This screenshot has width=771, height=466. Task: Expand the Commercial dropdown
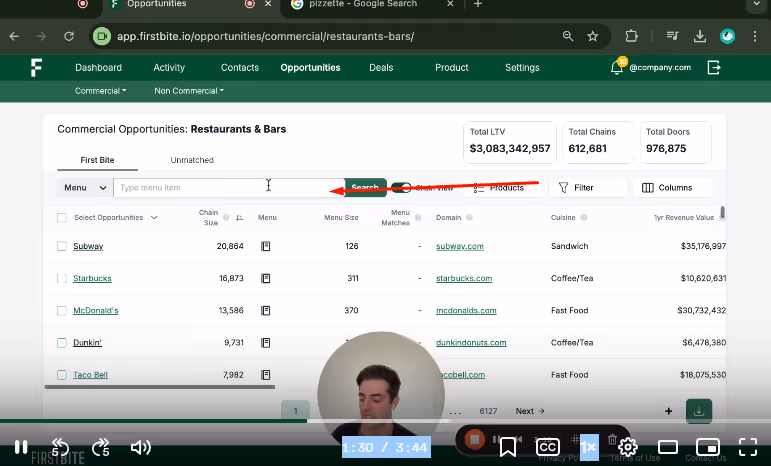coord(100,91)
